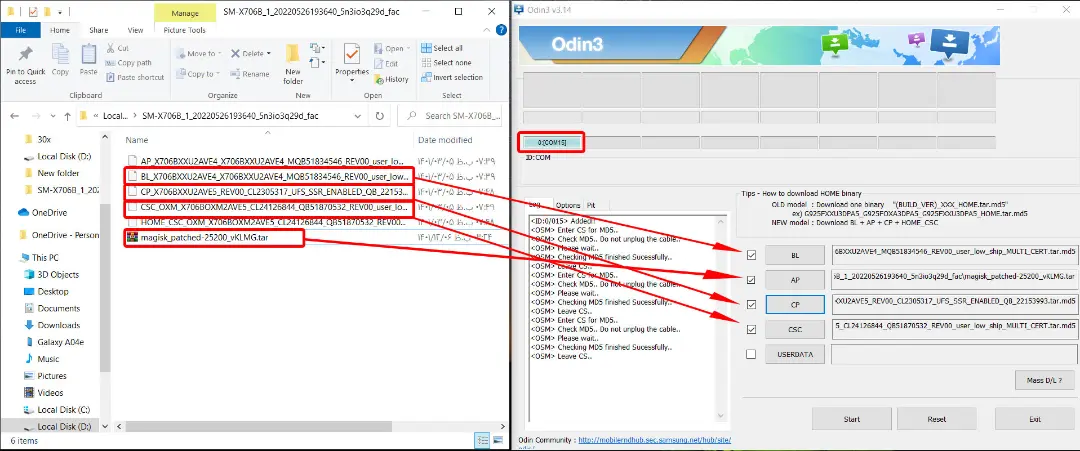1080x451 pixels.
Task: Expand the Open dropdown in ribbon
Action: 391,48
